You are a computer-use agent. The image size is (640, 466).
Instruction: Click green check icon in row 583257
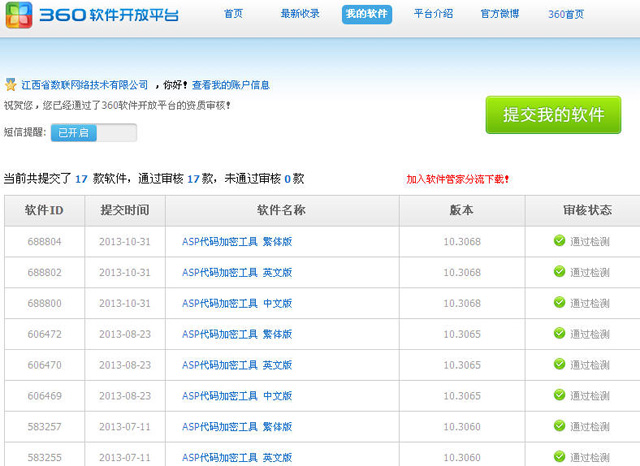[559, 426]
